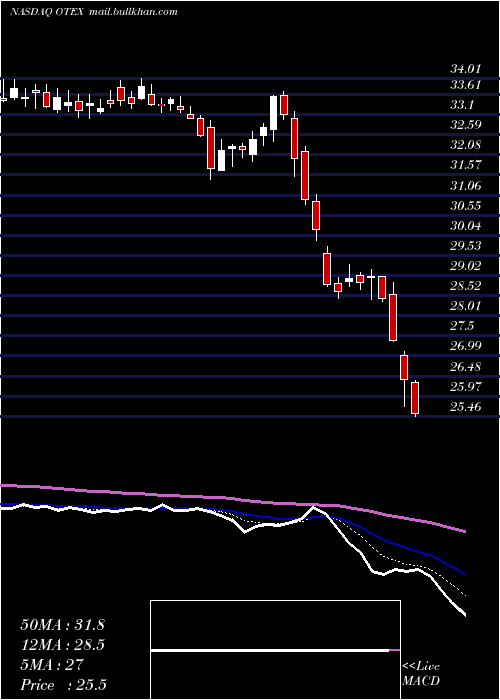Click the 5MA : 27 readout
The width and height of the screenshot is (500, 700).
[x=52, y=665]
